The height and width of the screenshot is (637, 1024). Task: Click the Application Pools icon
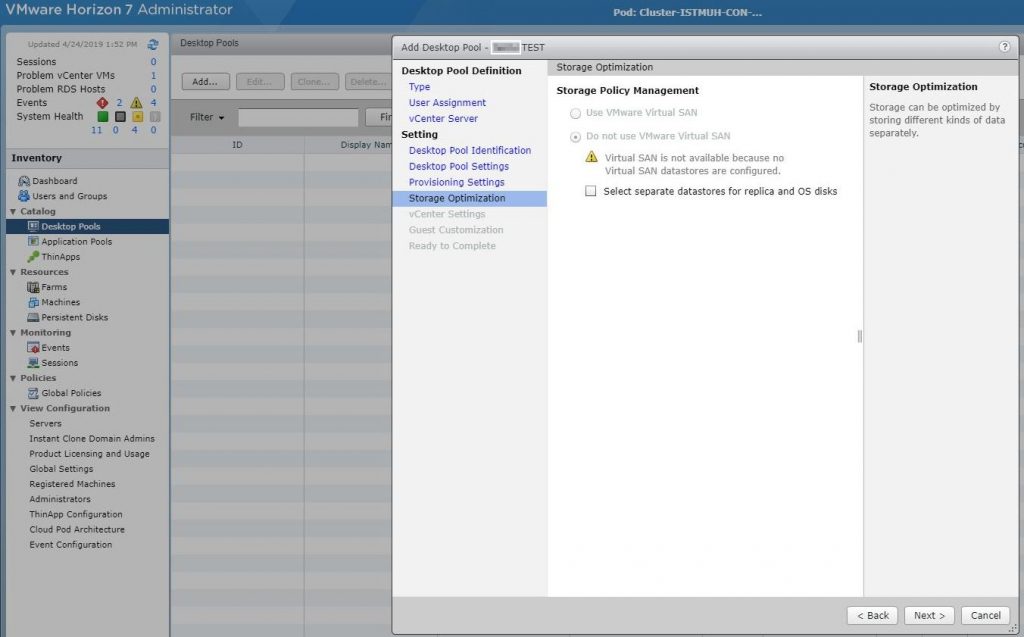tap(33, 241)
